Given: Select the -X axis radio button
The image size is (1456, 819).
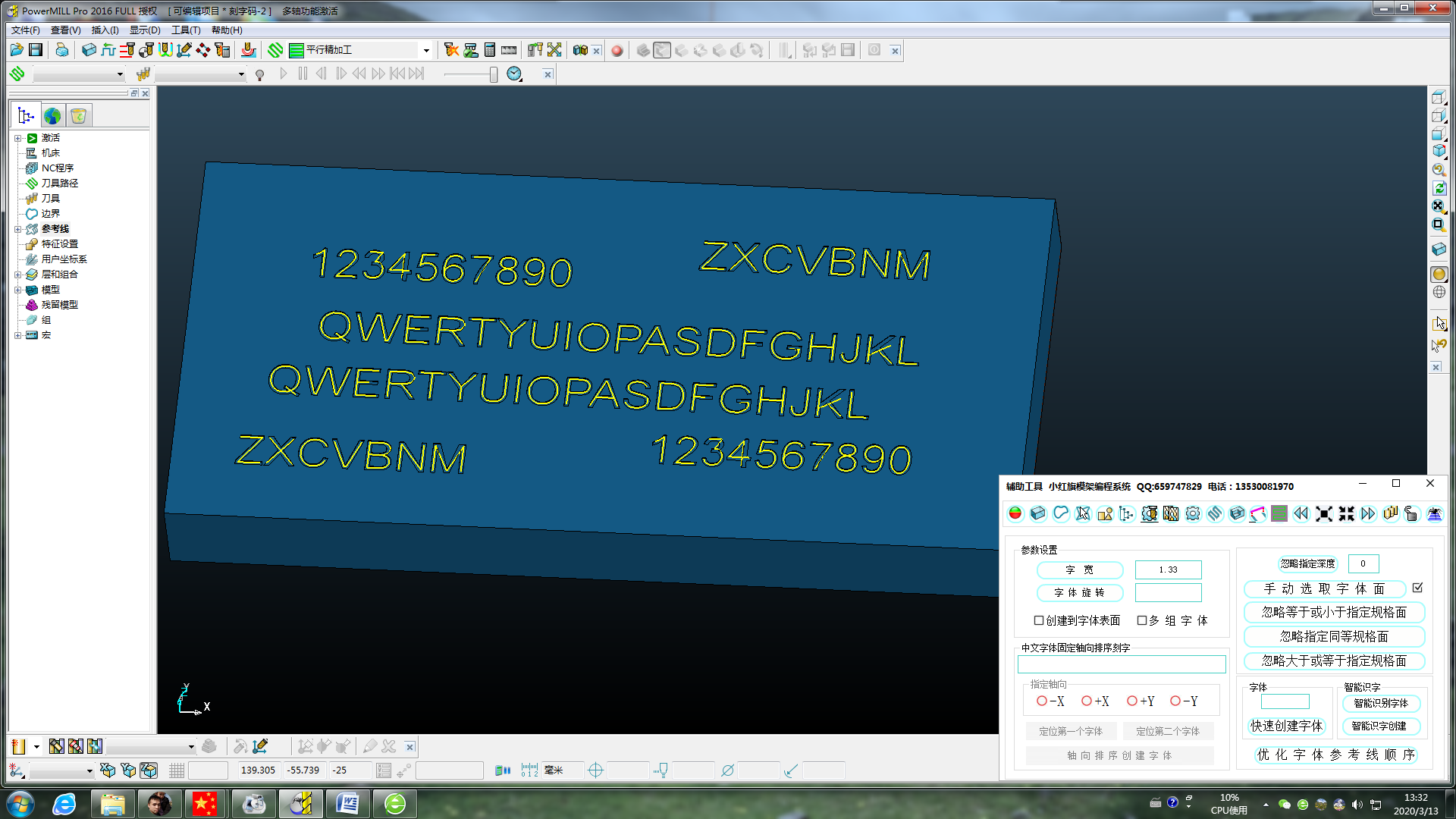Looking at the screenshot, I should (x=1042, y=701).
